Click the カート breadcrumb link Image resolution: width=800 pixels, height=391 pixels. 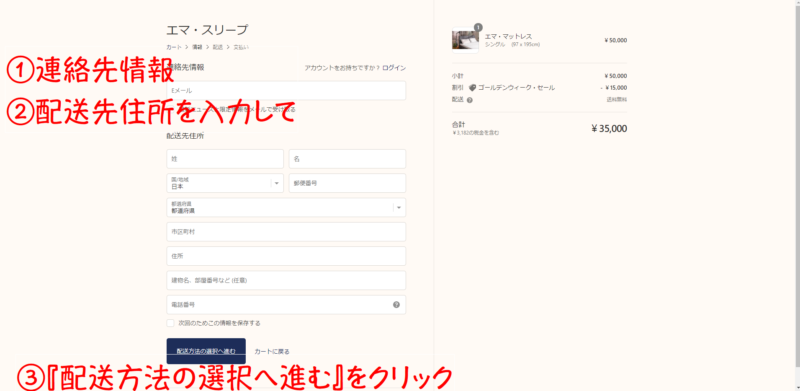(x=173, y=47)
